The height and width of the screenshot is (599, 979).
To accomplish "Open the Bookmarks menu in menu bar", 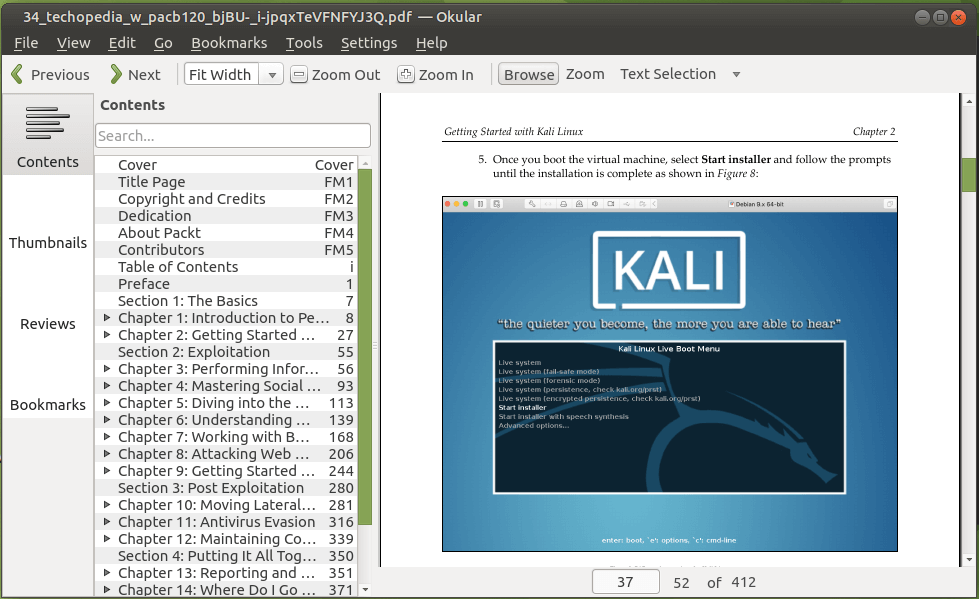I will pyautogui.click(x=229, y=43).
